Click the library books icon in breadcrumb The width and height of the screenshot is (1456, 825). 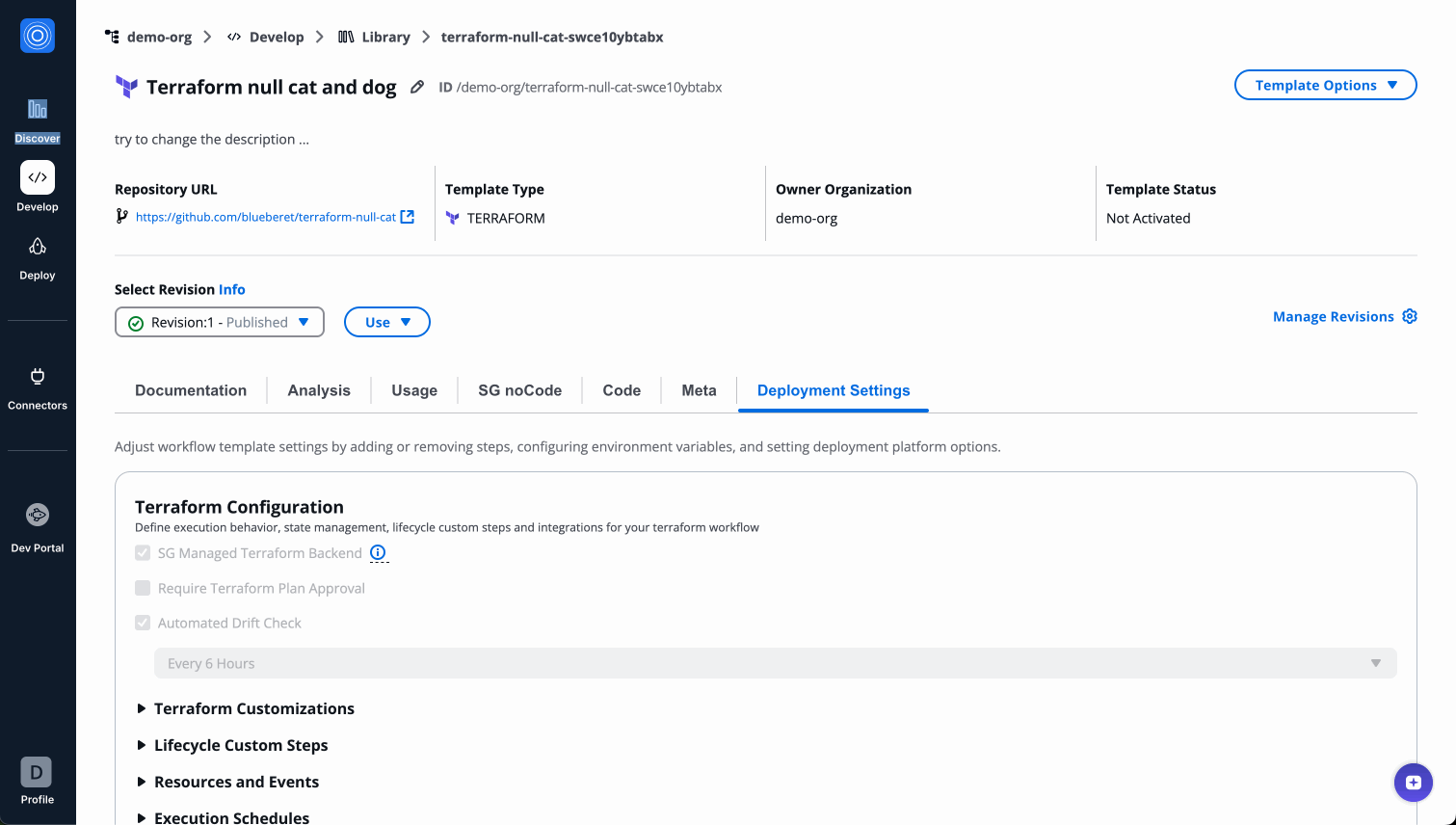point(346,37)
